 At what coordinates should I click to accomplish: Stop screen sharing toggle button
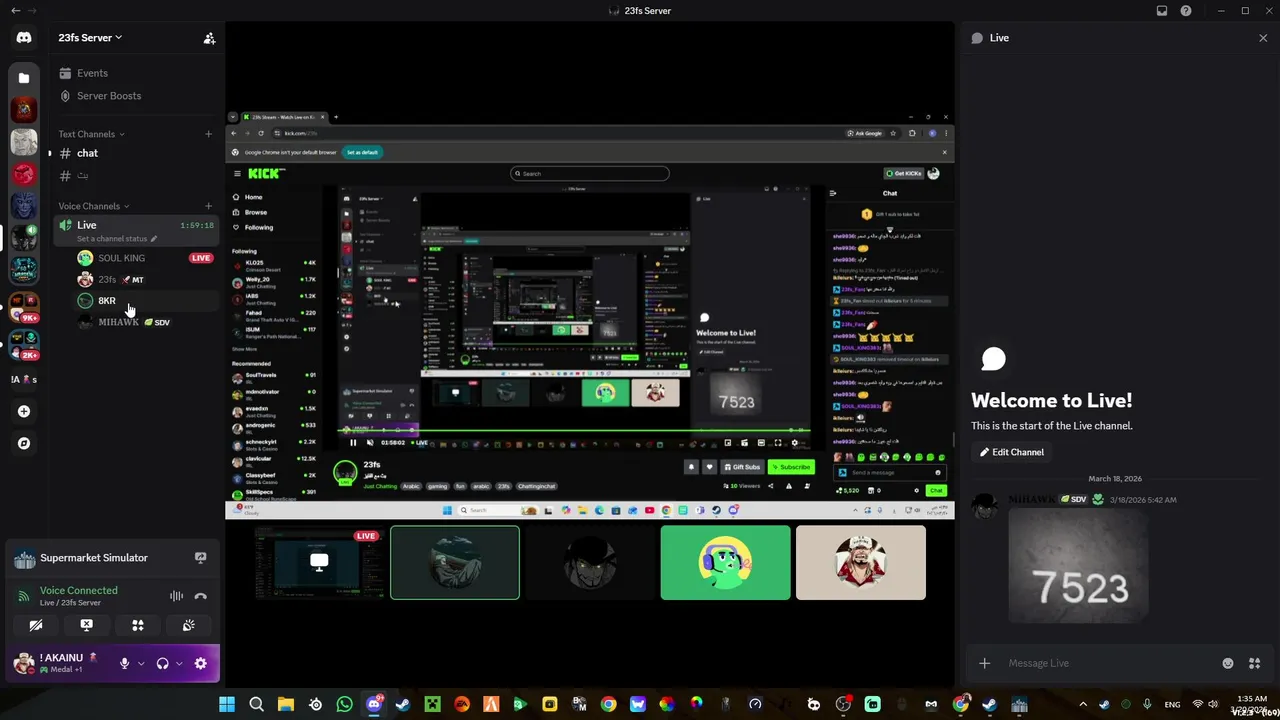click(x=87, y=625)
